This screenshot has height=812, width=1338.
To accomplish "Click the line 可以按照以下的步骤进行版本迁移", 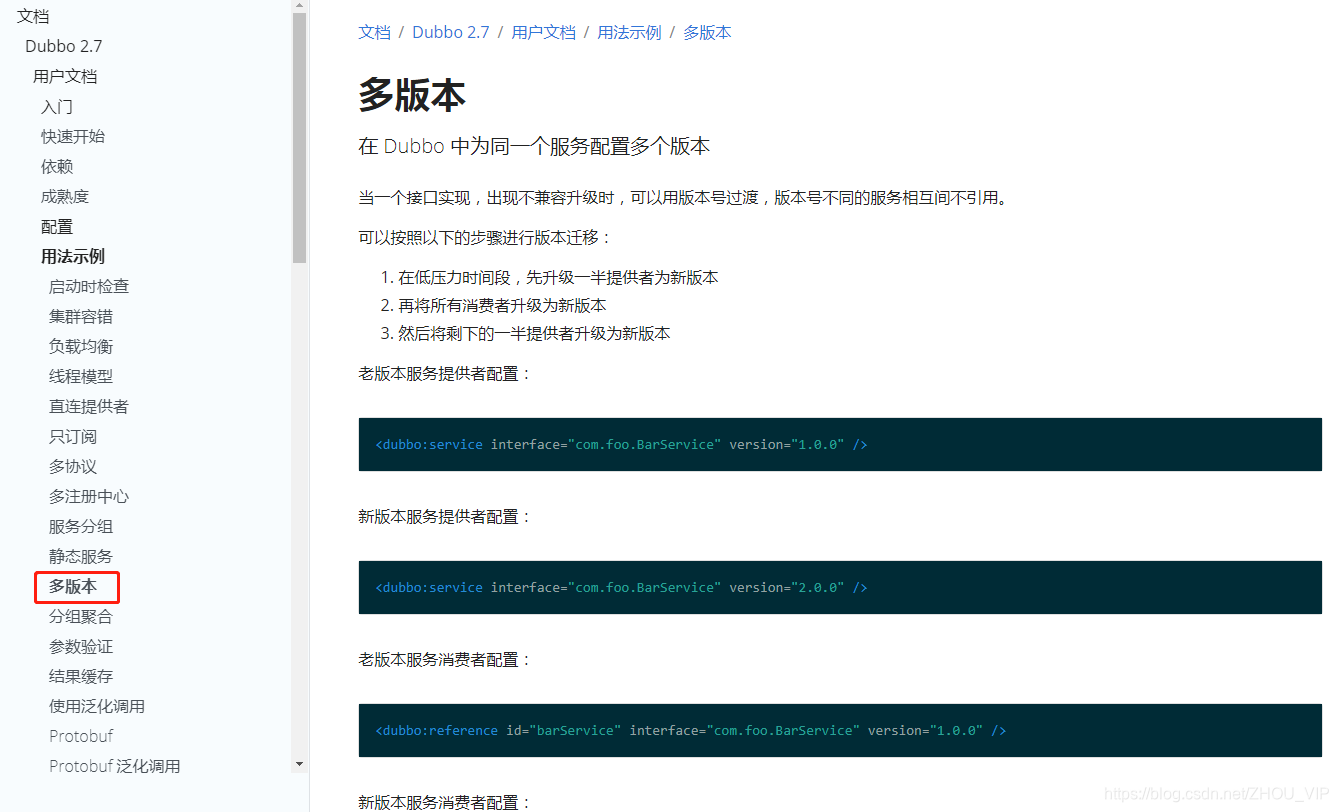I will pos(485,238).
